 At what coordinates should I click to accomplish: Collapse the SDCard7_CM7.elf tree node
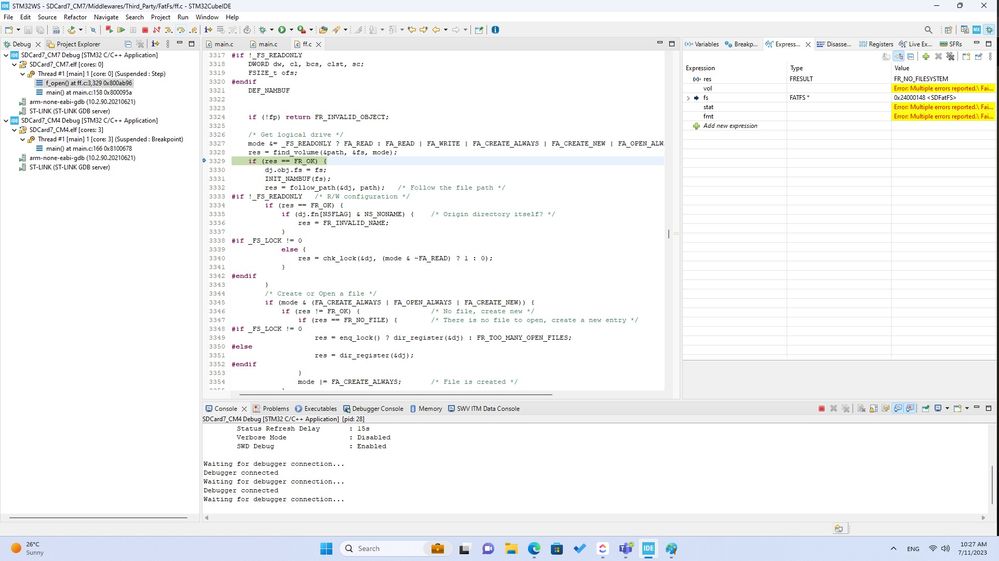14,64
